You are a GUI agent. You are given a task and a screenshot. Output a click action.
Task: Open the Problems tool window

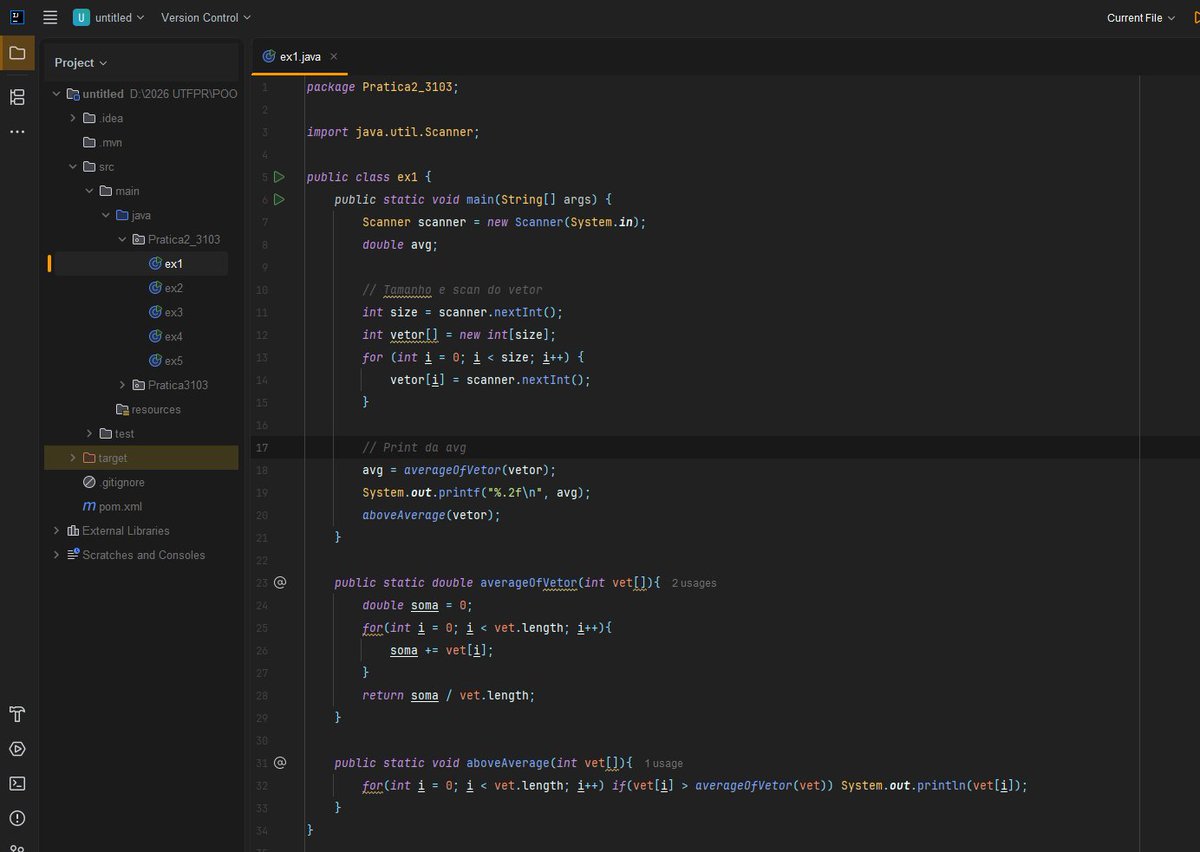[x=17, y=818]
